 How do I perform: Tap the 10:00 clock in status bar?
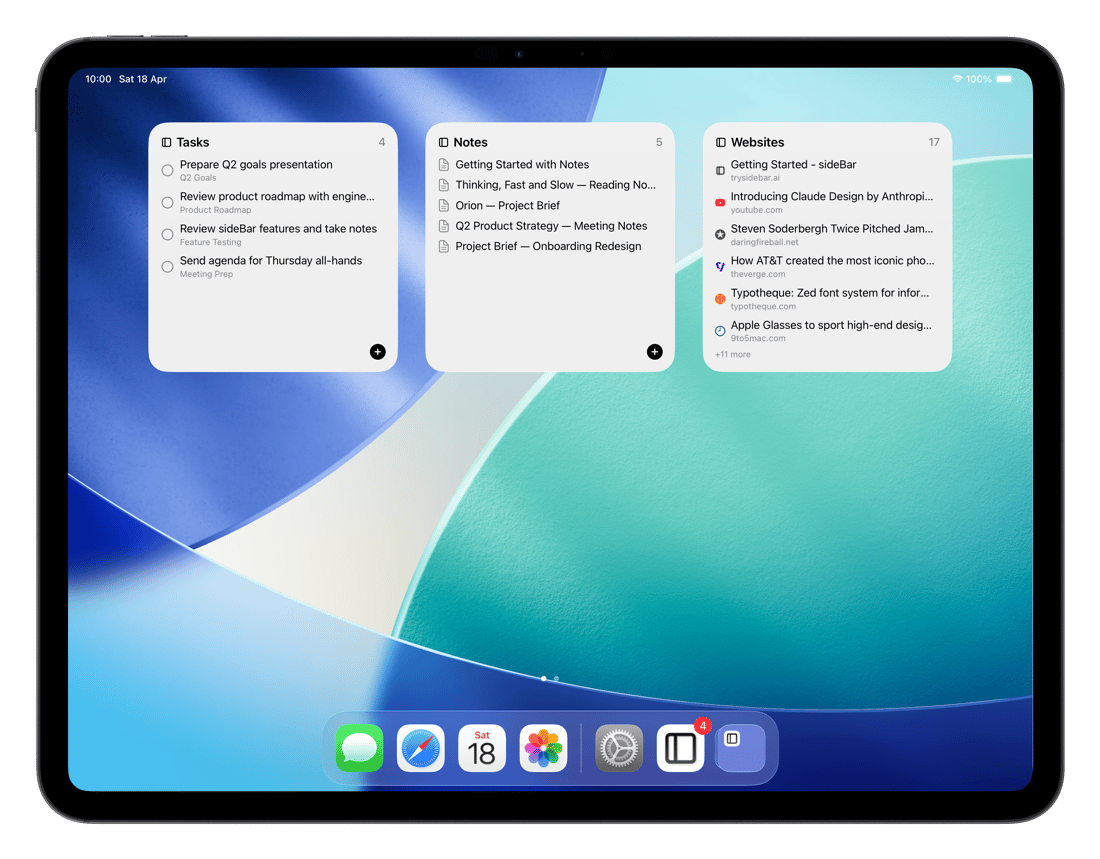coord(98,79)
